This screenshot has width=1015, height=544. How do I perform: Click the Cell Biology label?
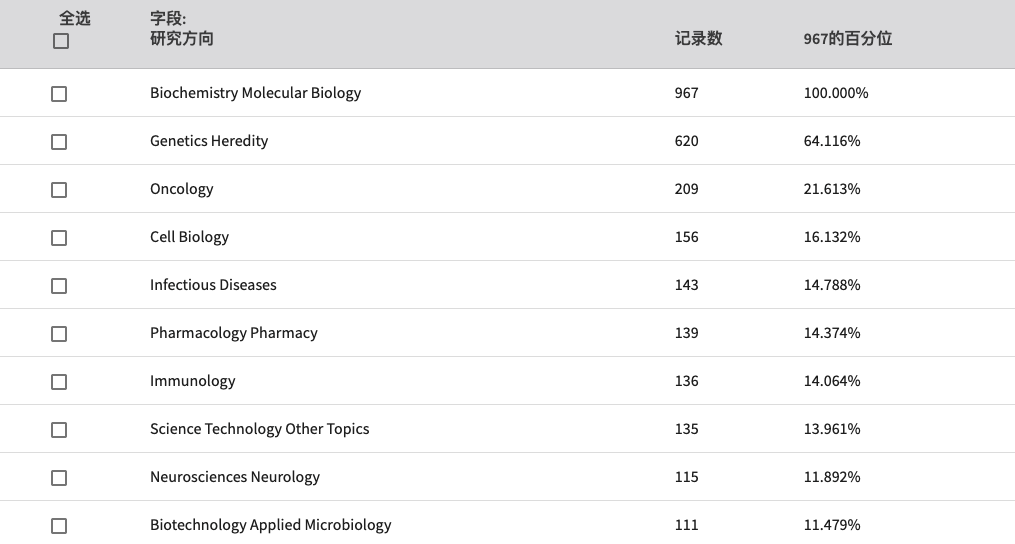[190, 237]
